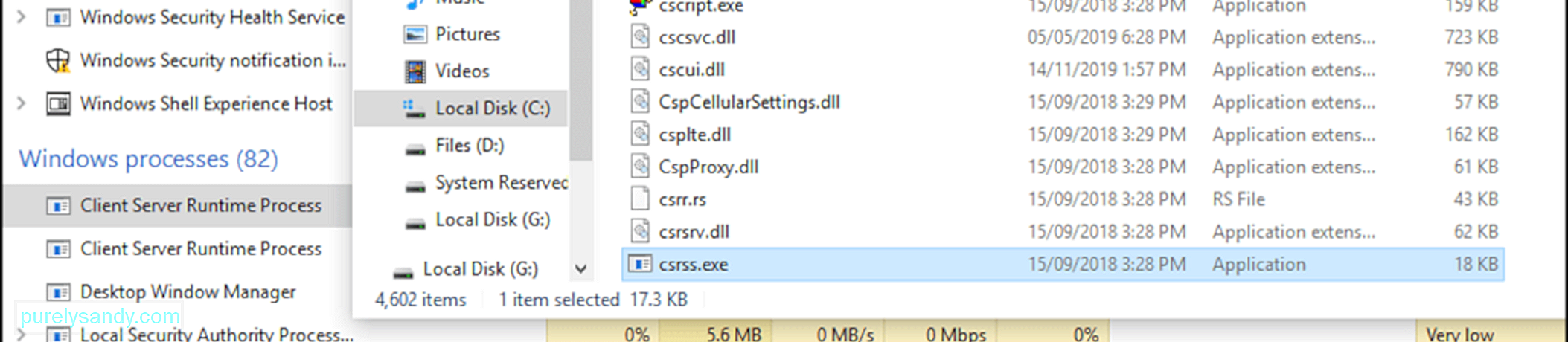The width and height of the screenshot is (1568, 342).
Task: Expand the Windows Shell Experience Host process
Action: tap(22, 103)
